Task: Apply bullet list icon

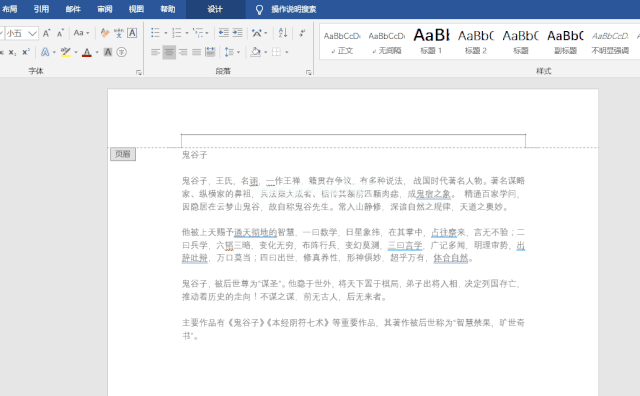Action: point(155,33)
